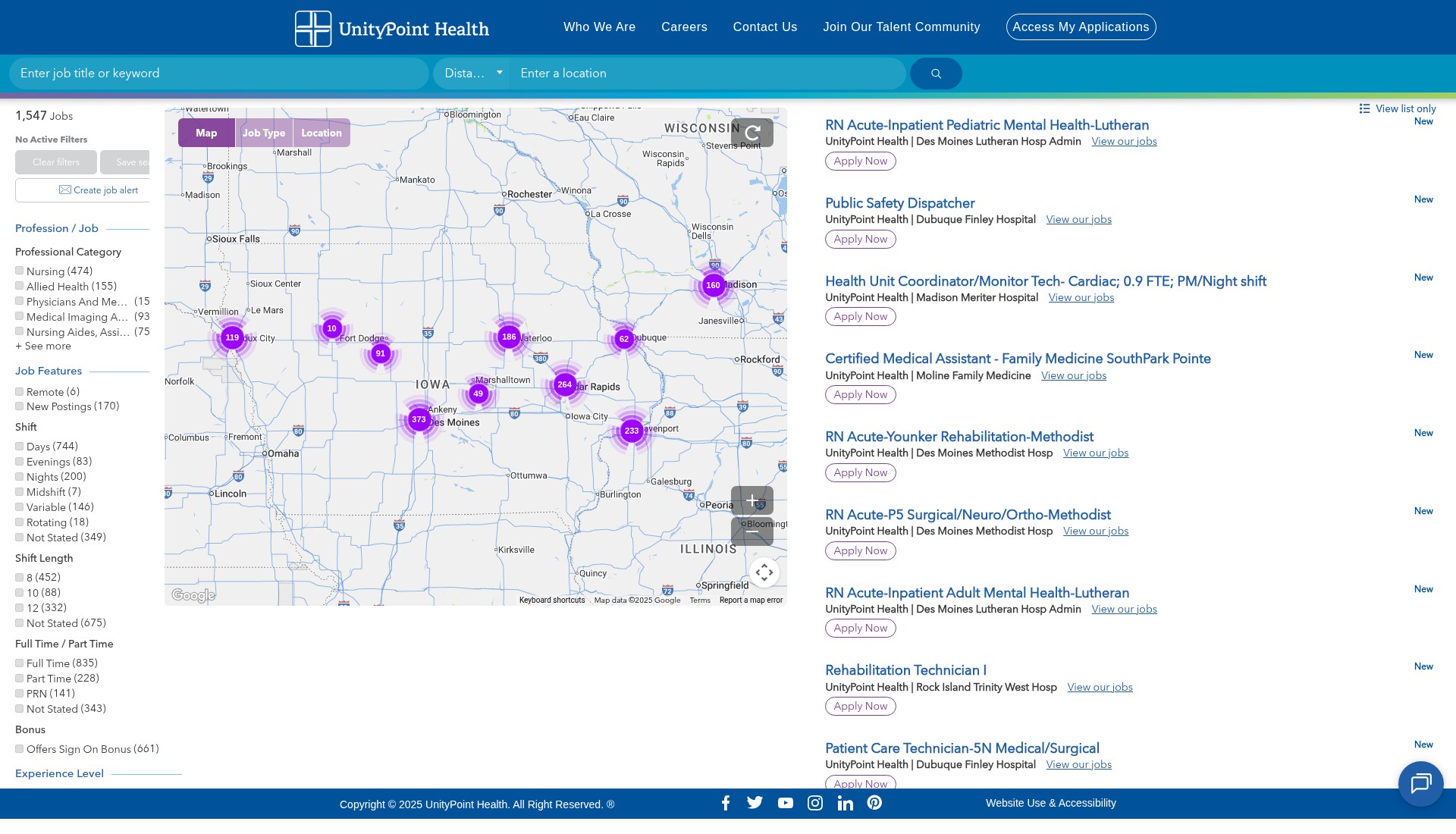The height and width of the screenshot is (834, 1456).
Task: Switch to the Job Type tab
Action: tap(264, 133)
